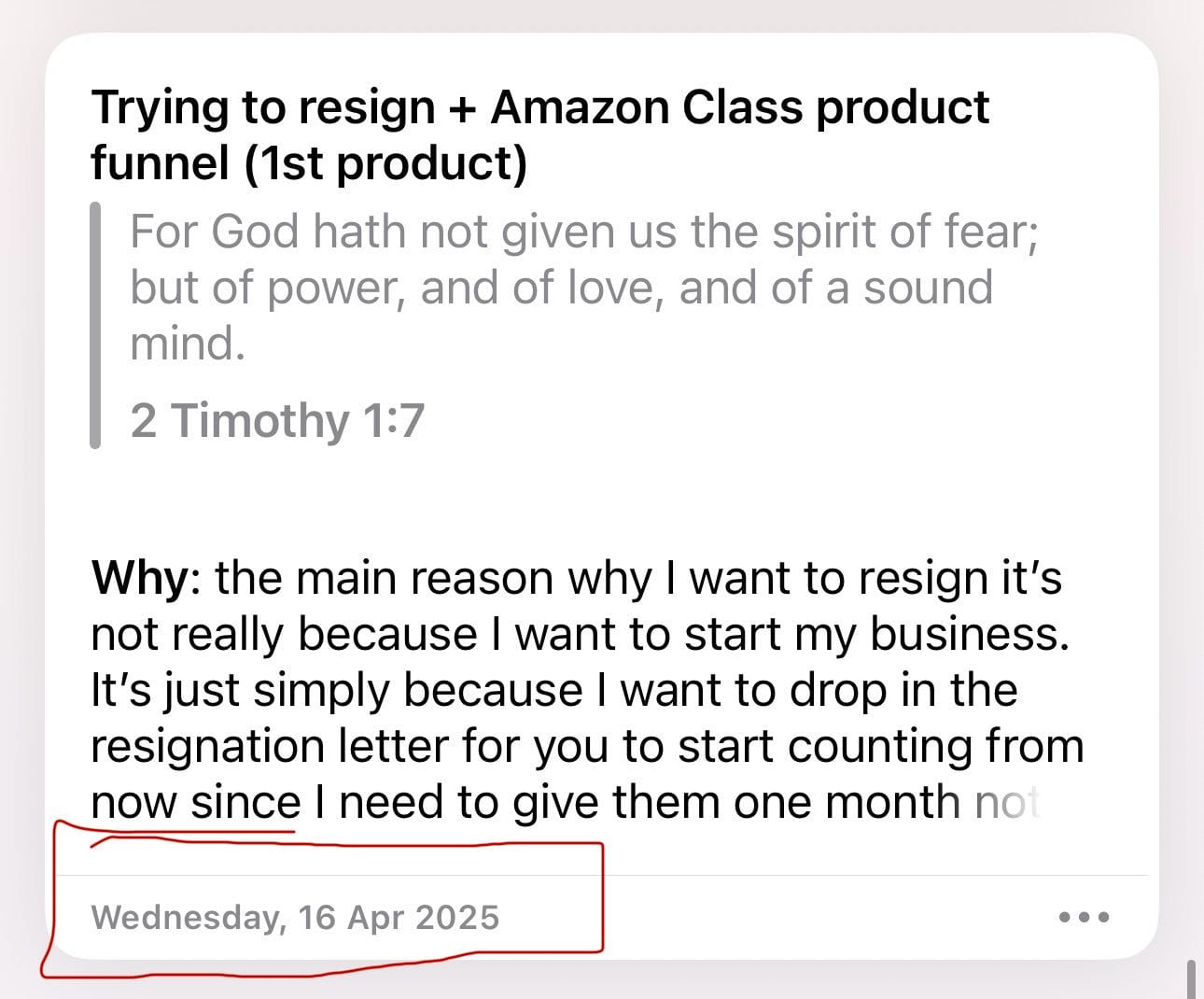Click the bold "Why" label
Image resolution: width=1204 pixels, height=999 pixels.
tap(140, 578)
